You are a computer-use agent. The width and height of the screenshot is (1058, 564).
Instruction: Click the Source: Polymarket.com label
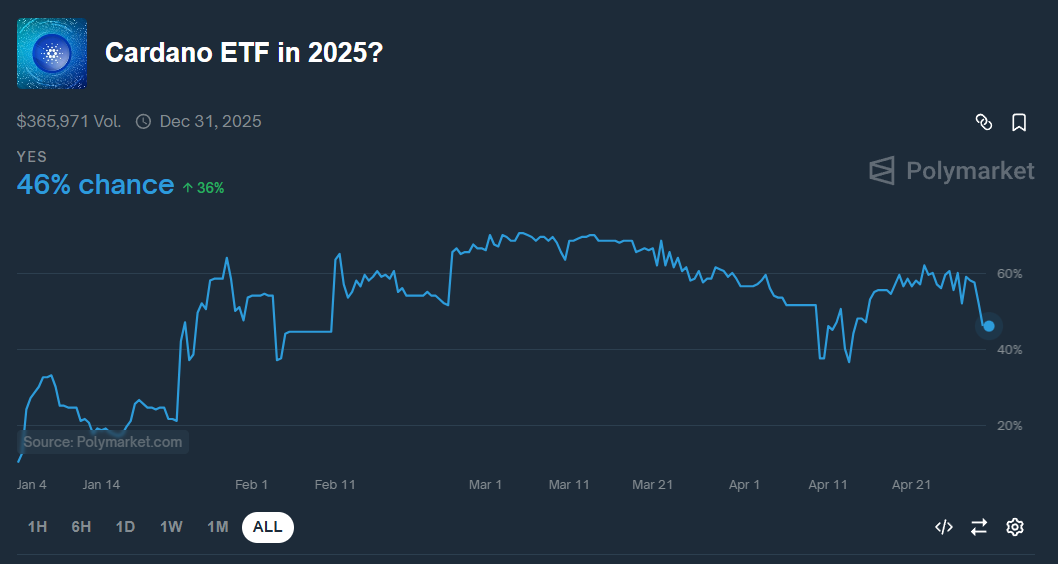coord(103,442)
